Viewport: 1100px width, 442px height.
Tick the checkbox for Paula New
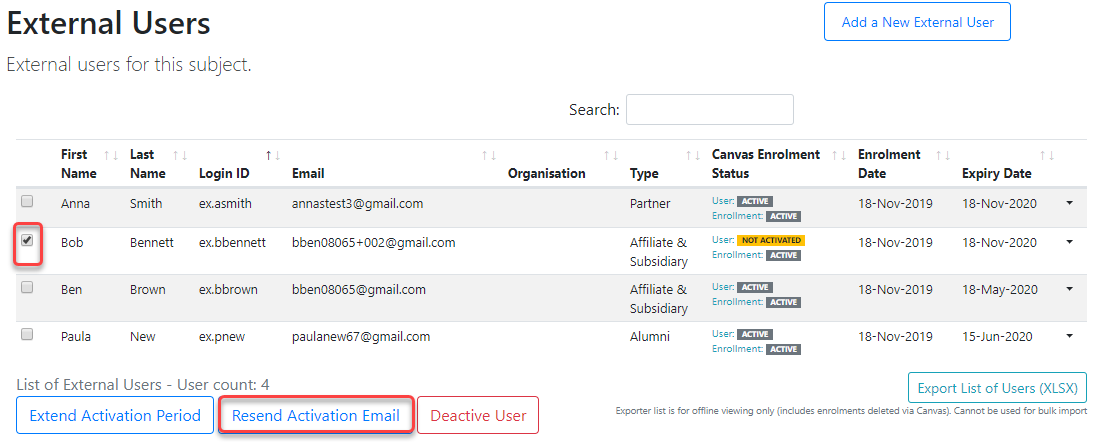point(27,334)
